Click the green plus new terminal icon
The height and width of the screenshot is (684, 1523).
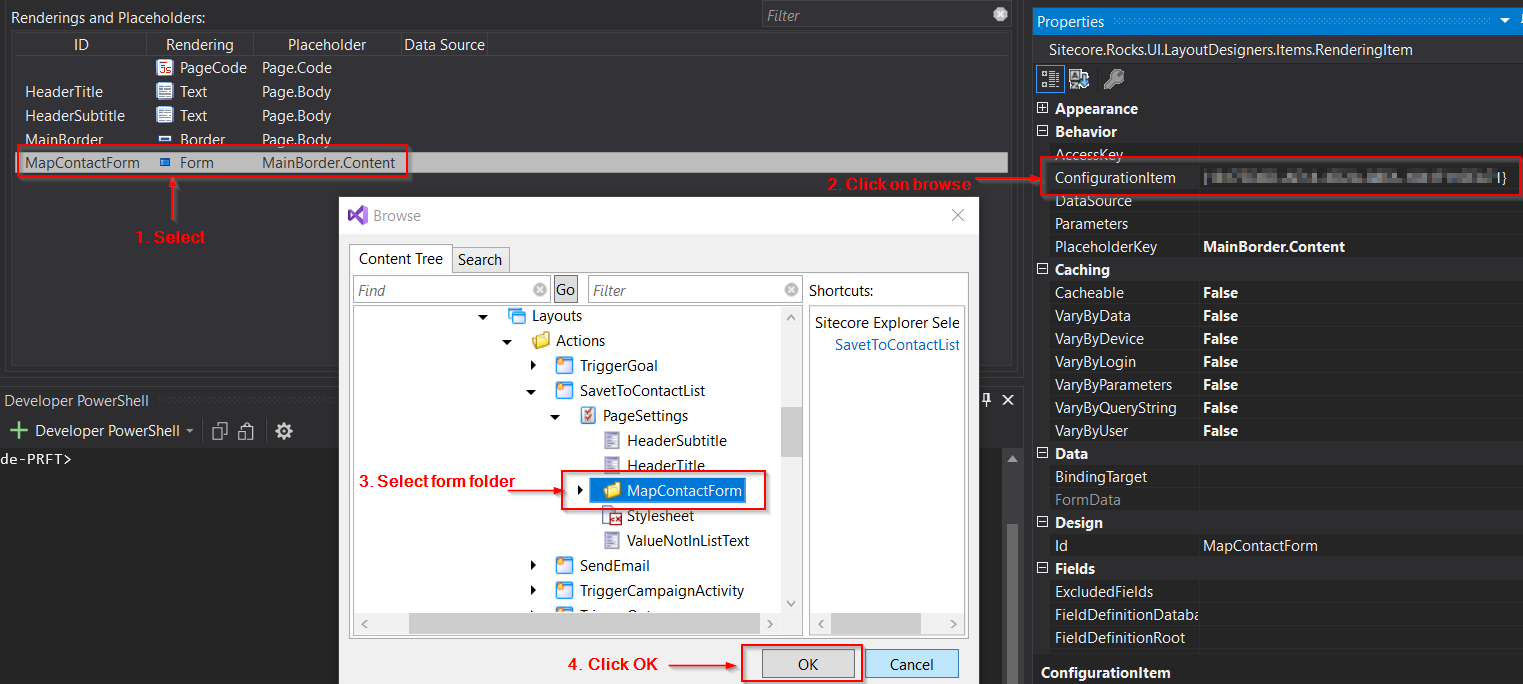18,431
